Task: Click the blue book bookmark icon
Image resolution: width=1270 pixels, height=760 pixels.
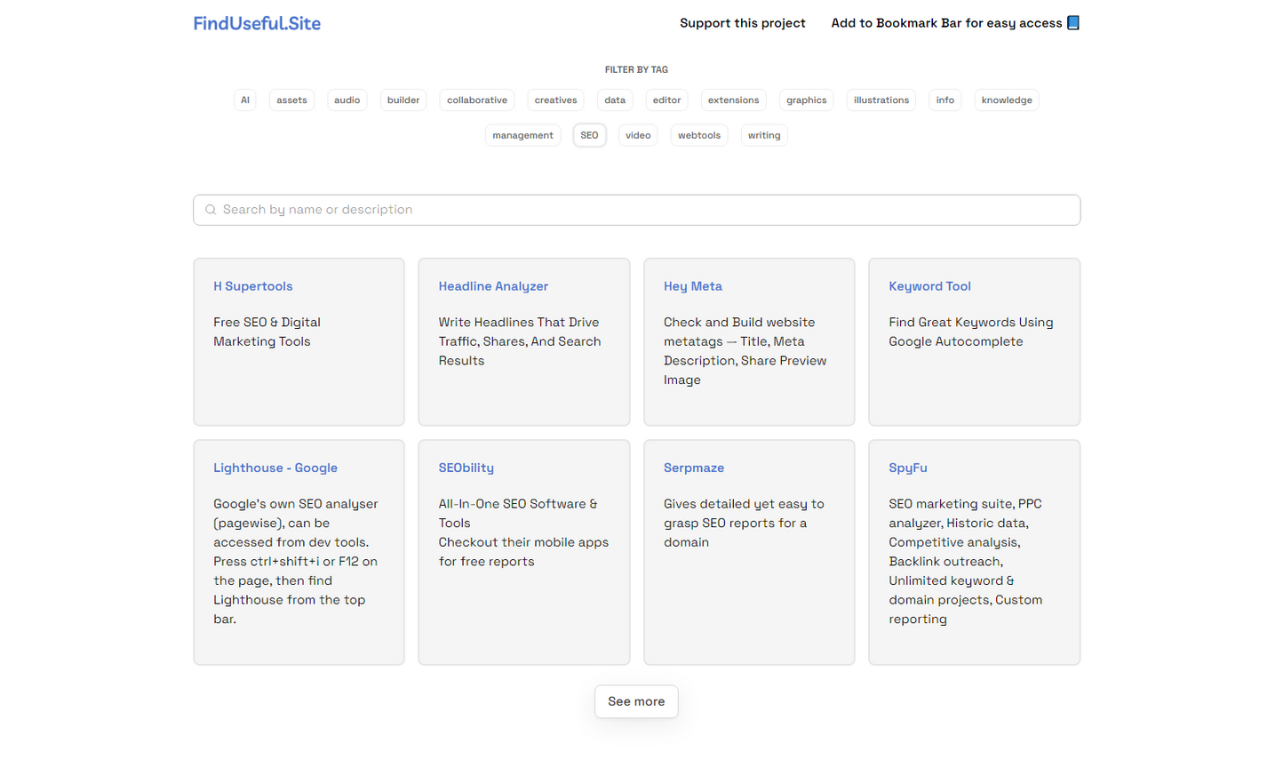Action: pos(1073,23)
